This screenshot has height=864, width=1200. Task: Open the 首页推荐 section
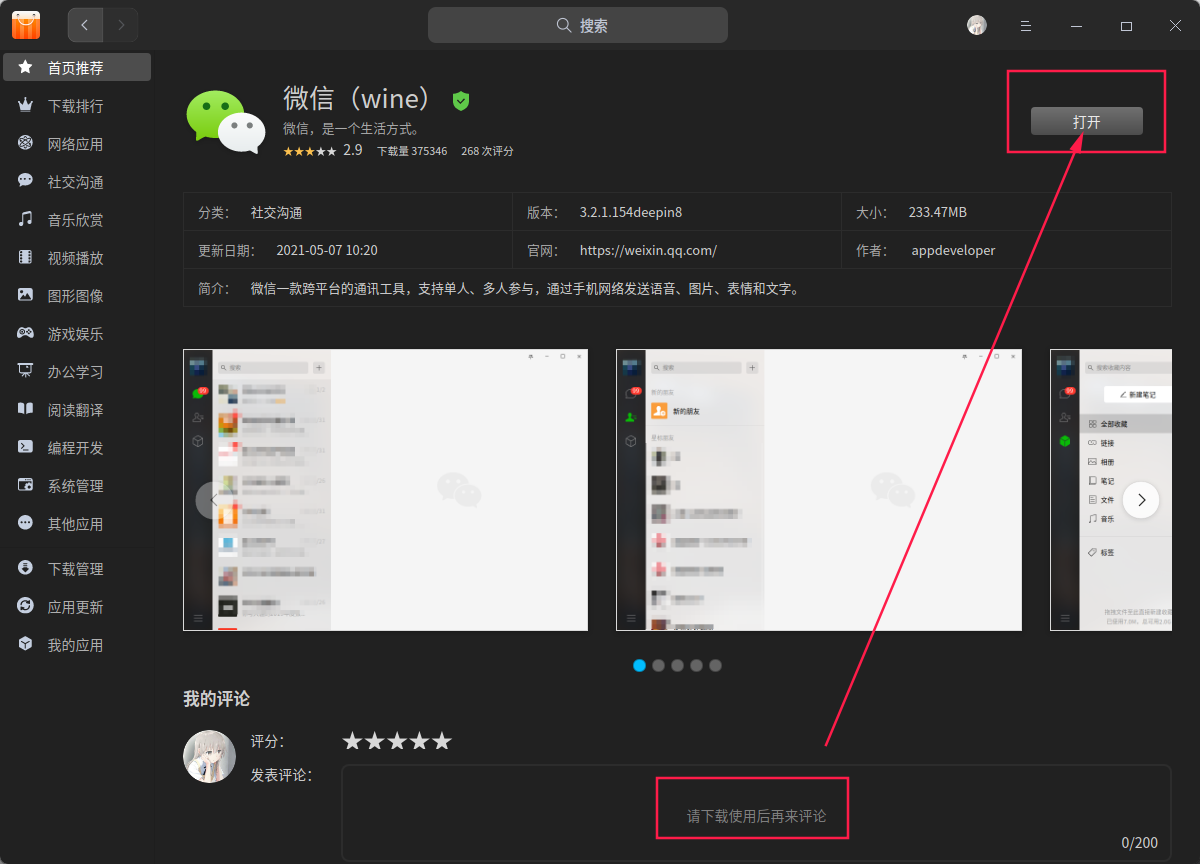78,68
